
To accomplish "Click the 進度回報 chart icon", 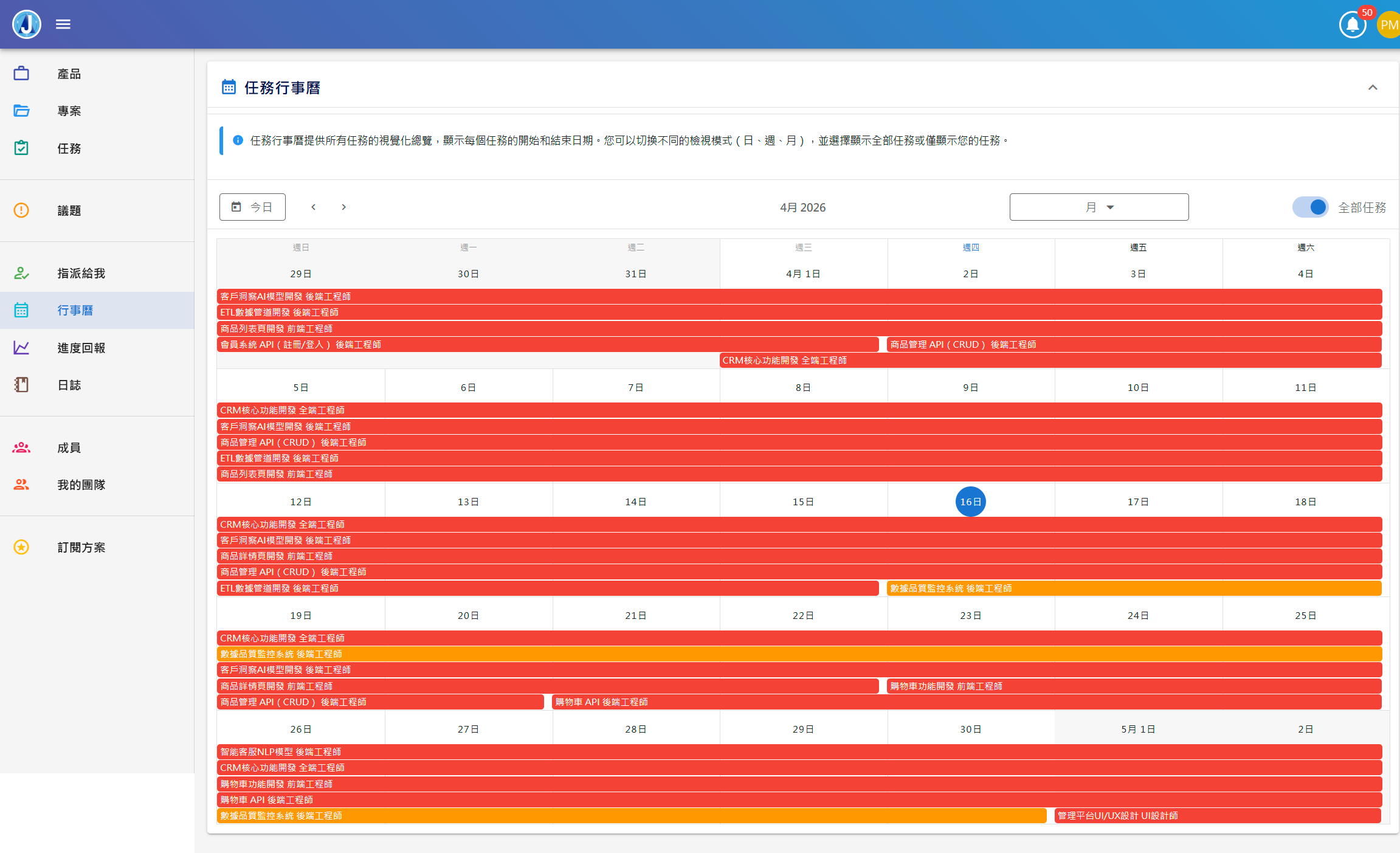I will coord(21,348).
